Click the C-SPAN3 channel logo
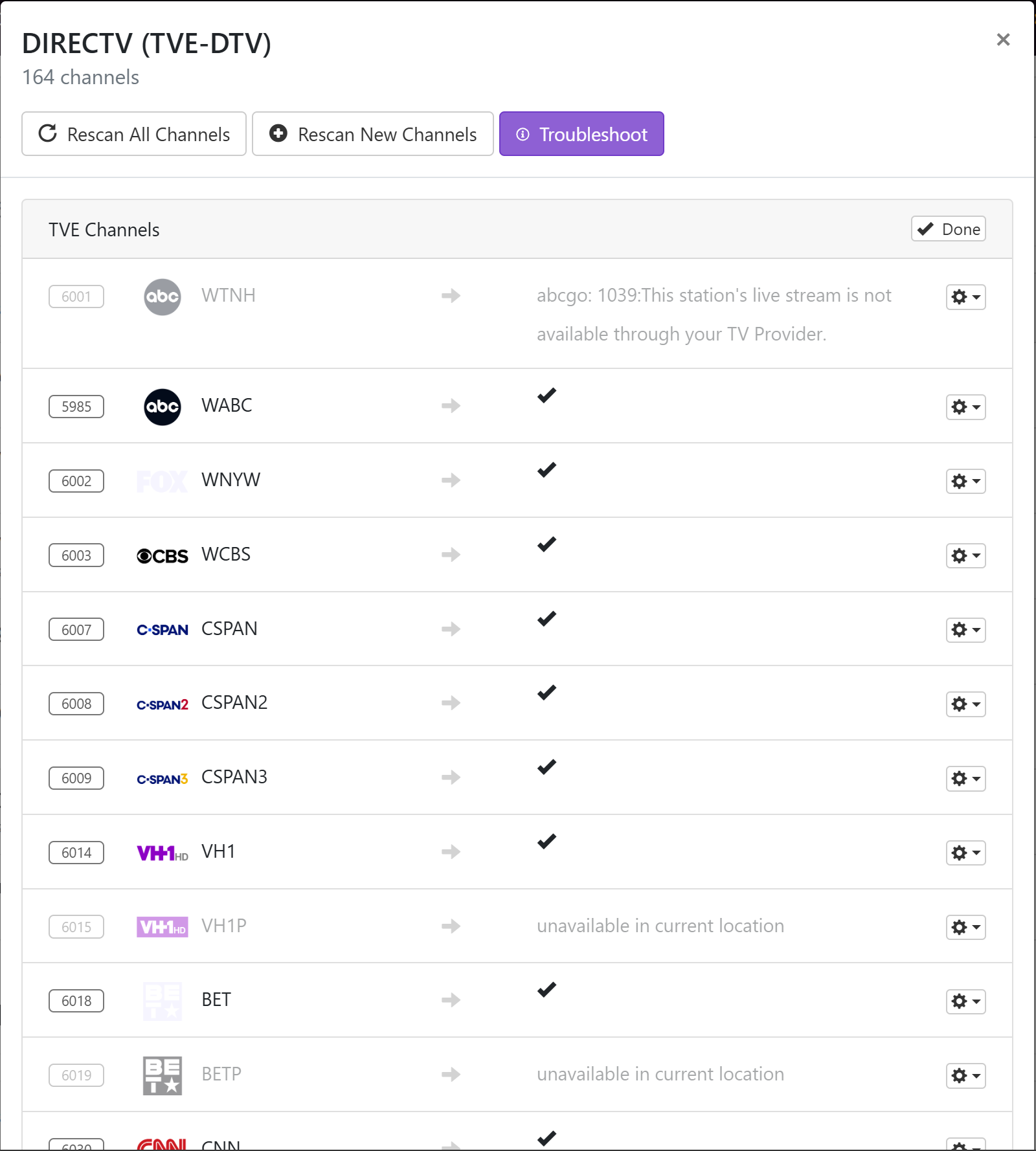The height and width of the screenshot is (1151, 1036). click(162, 779)
